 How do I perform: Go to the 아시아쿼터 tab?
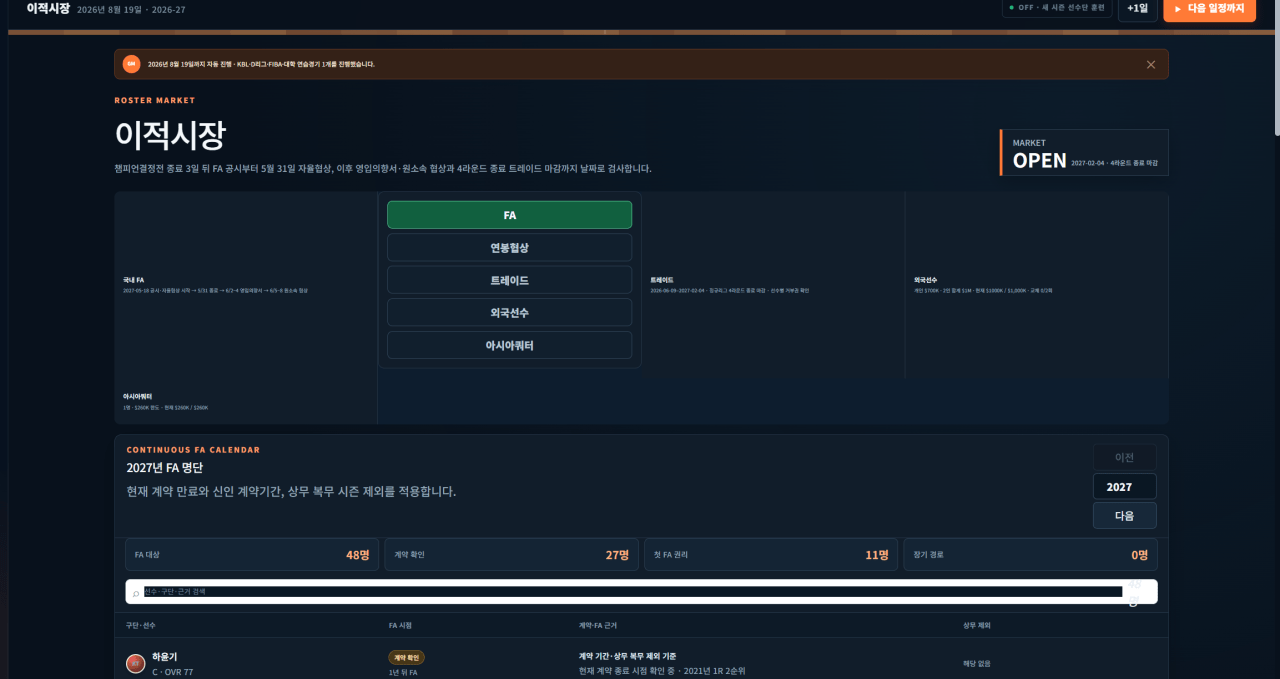pyautogui.click(x=510, y=345)
